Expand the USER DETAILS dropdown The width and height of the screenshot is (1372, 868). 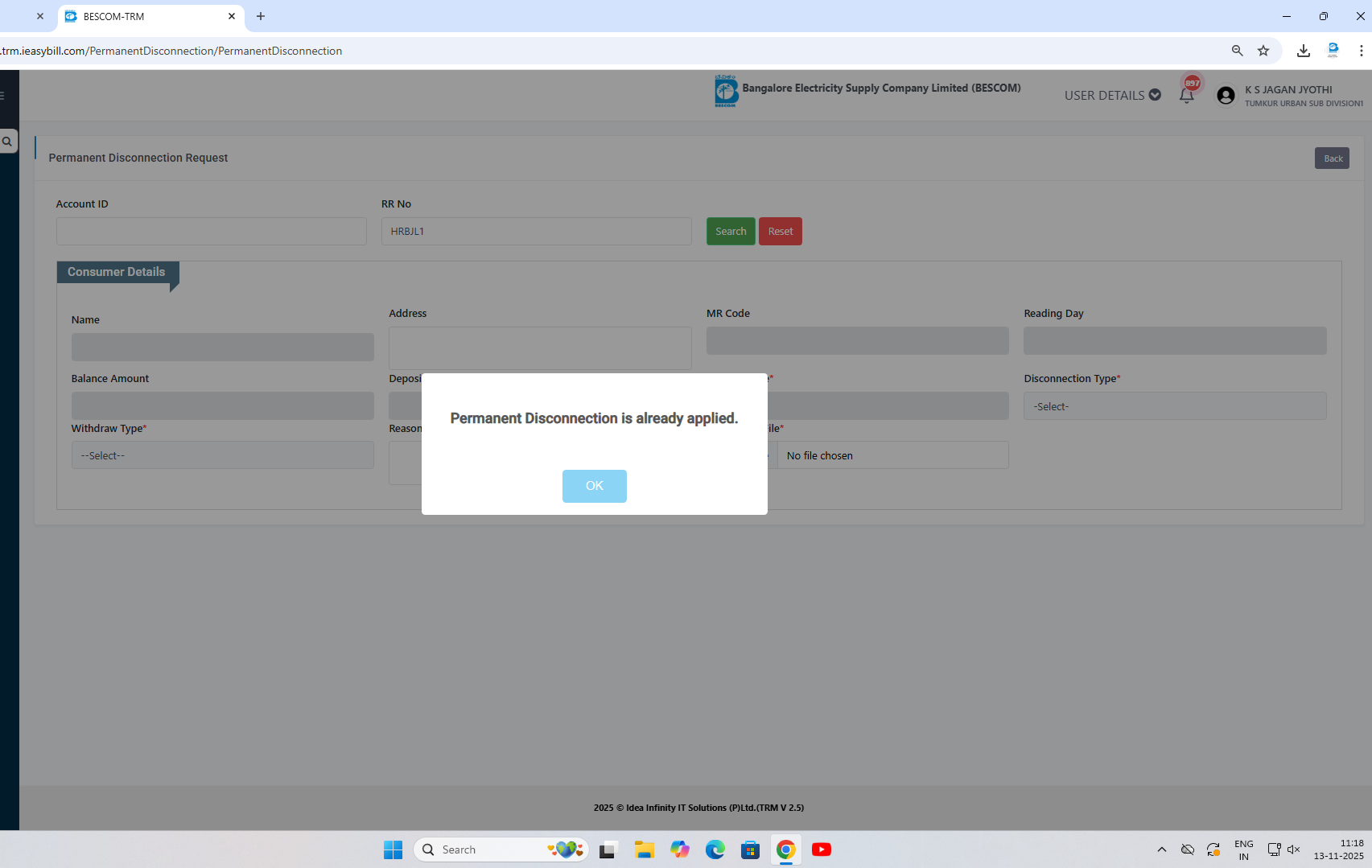[x=1113, y=95]
